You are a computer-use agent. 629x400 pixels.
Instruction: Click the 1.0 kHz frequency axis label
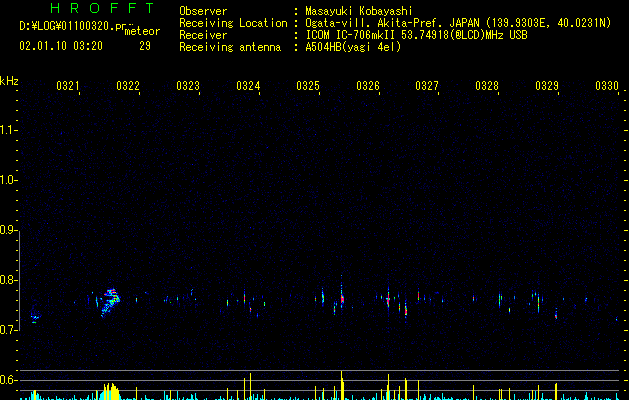pos(8,180)
